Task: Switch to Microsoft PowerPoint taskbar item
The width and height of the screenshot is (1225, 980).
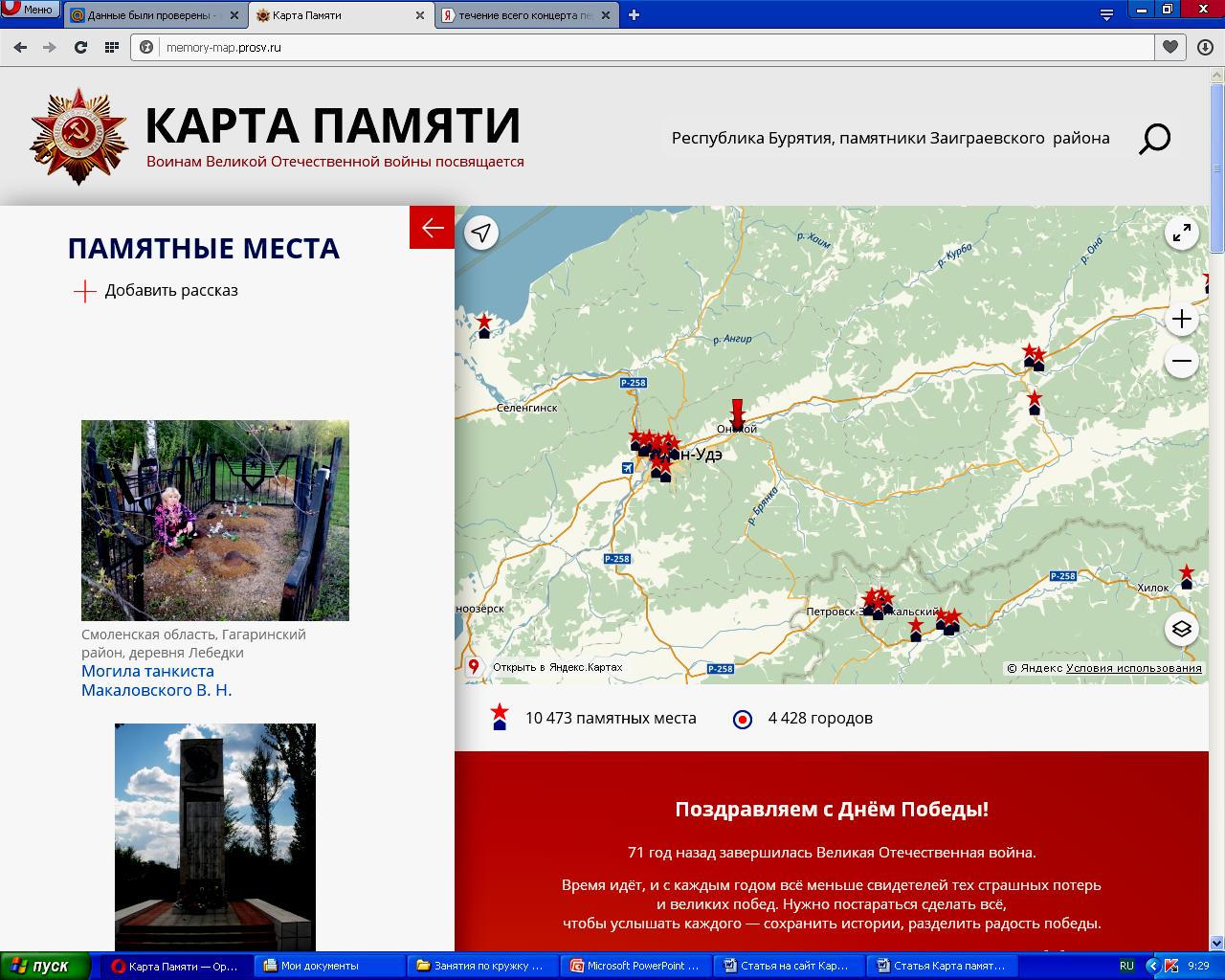Action: 635,966
